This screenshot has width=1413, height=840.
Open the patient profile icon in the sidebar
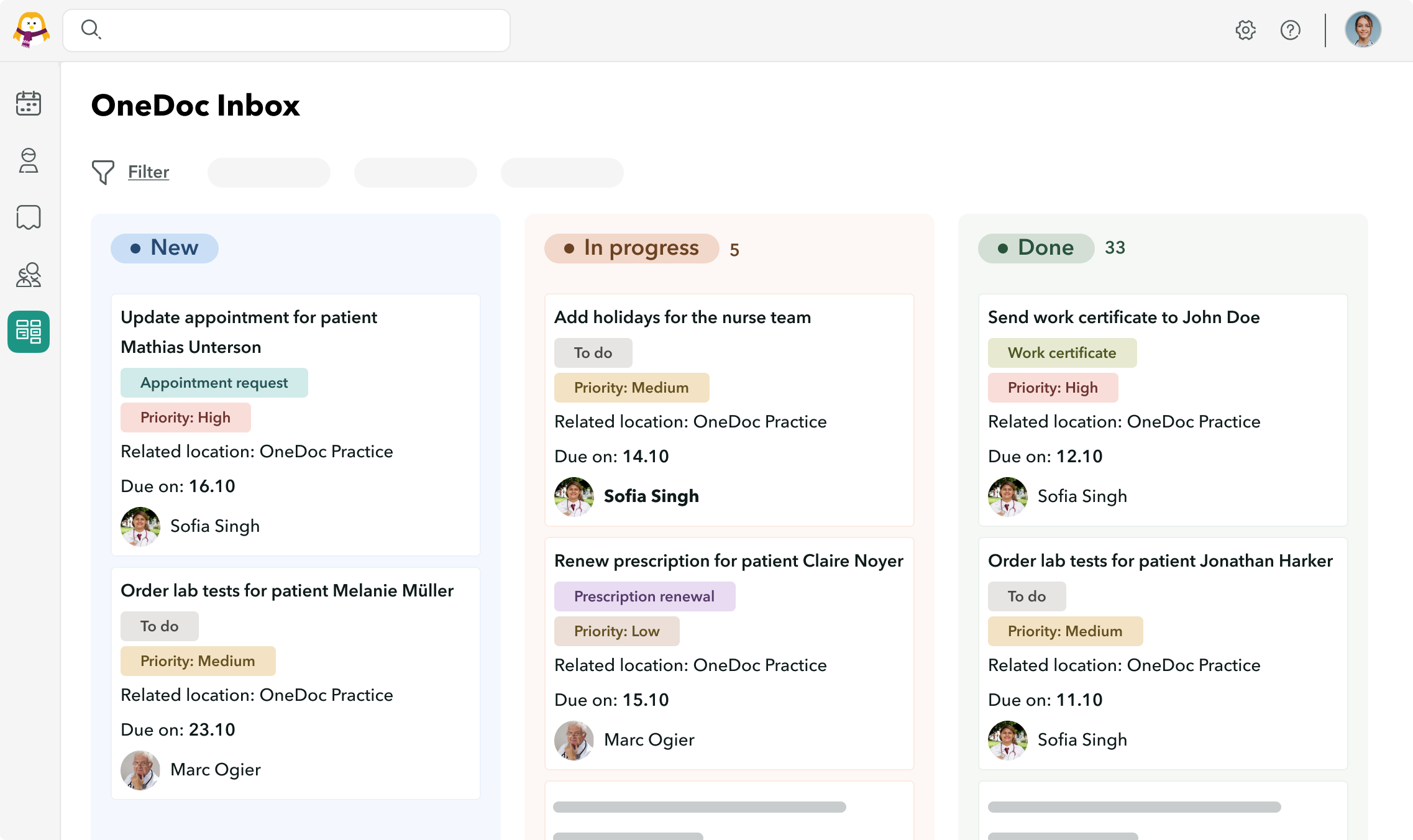point(28,162)
